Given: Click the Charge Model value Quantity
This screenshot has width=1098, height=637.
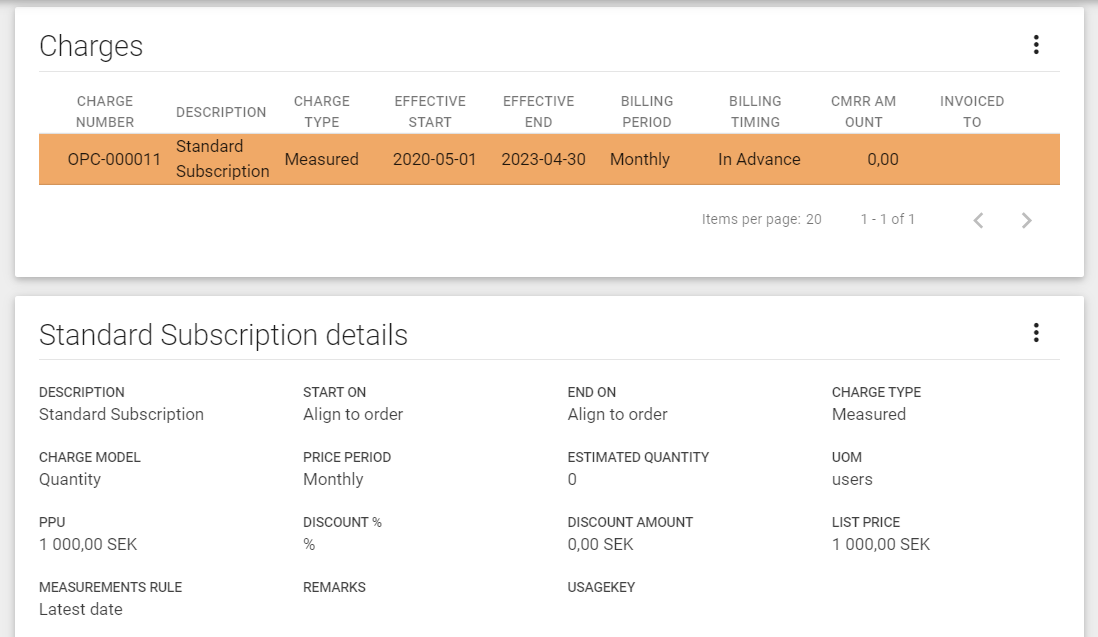Looking at the screenshot, I should [x=70, y=480].
